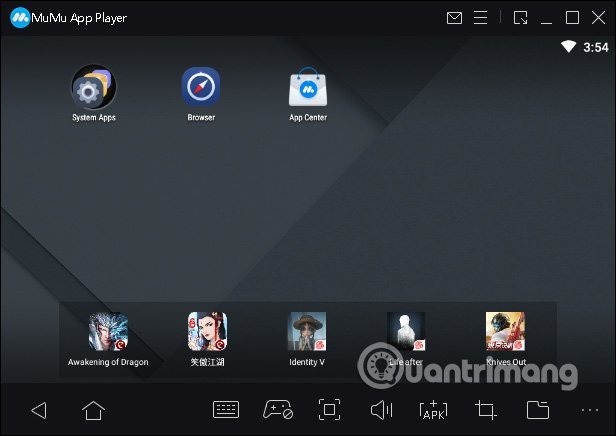Open gamepad control settings
This screenshot has width=616, height=436.
click(277, 410)
